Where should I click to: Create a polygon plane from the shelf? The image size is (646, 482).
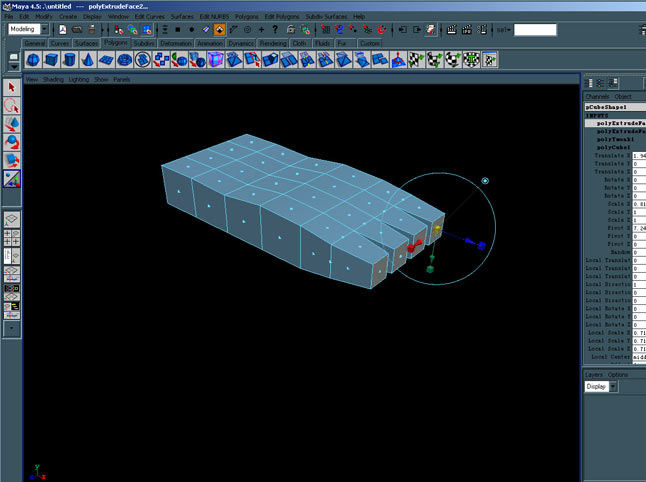point(106,60)
